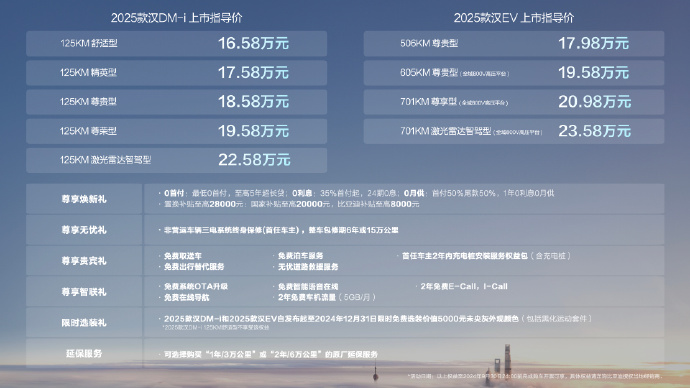Screen dimensions: 690x388
Task: Click the 延保服务 label cell
Action: coord(84,353)
